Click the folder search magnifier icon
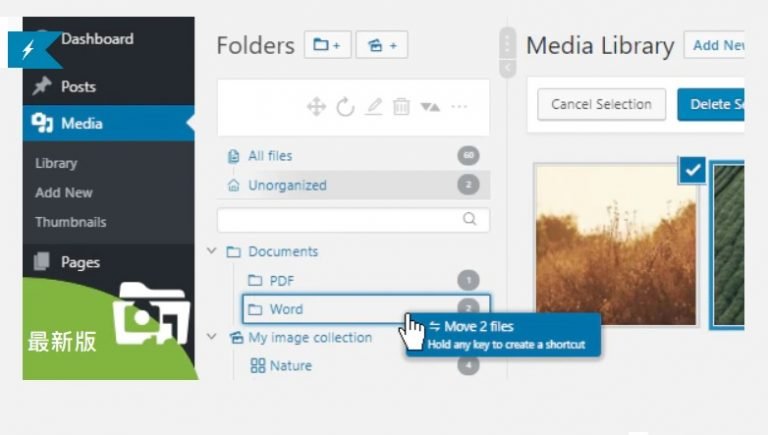This screenshot has width=768, height=435. point(469,219)
